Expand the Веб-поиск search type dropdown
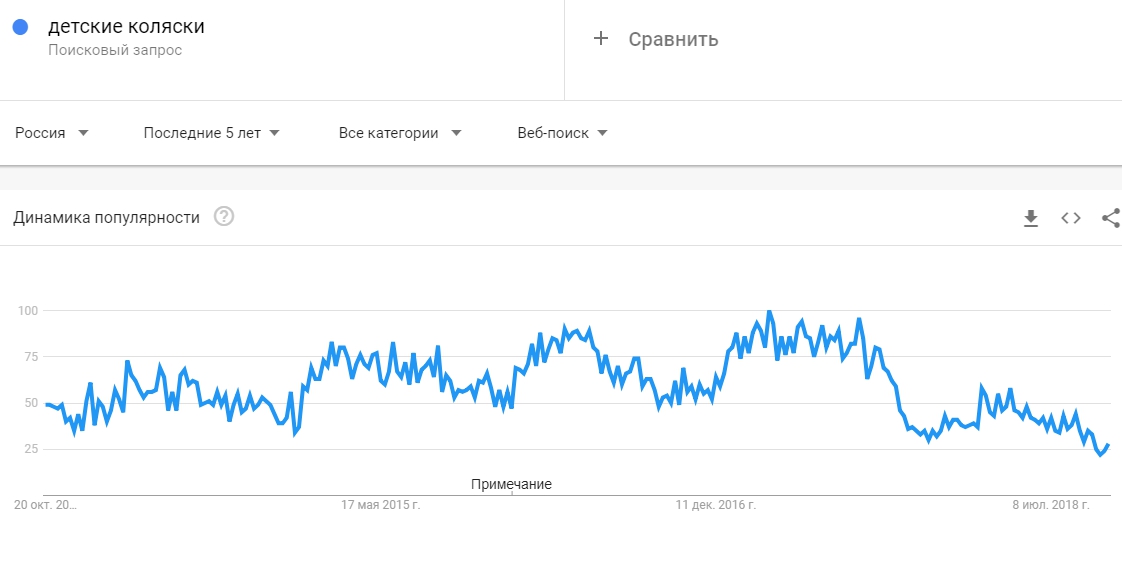The width and height of the screenshot is (1122, 569). tap(562, 133)
